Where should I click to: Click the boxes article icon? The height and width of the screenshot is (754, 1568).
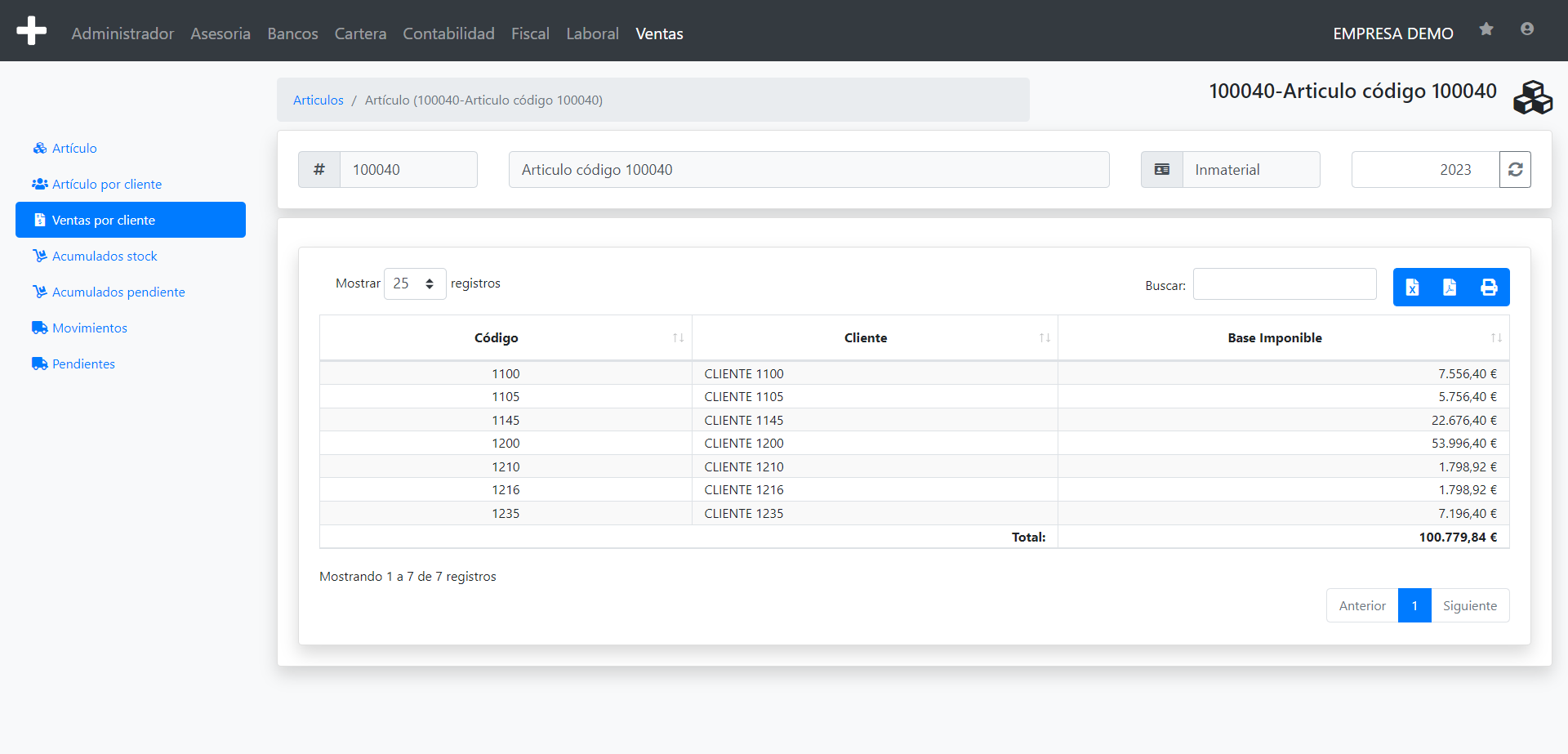1532,98
